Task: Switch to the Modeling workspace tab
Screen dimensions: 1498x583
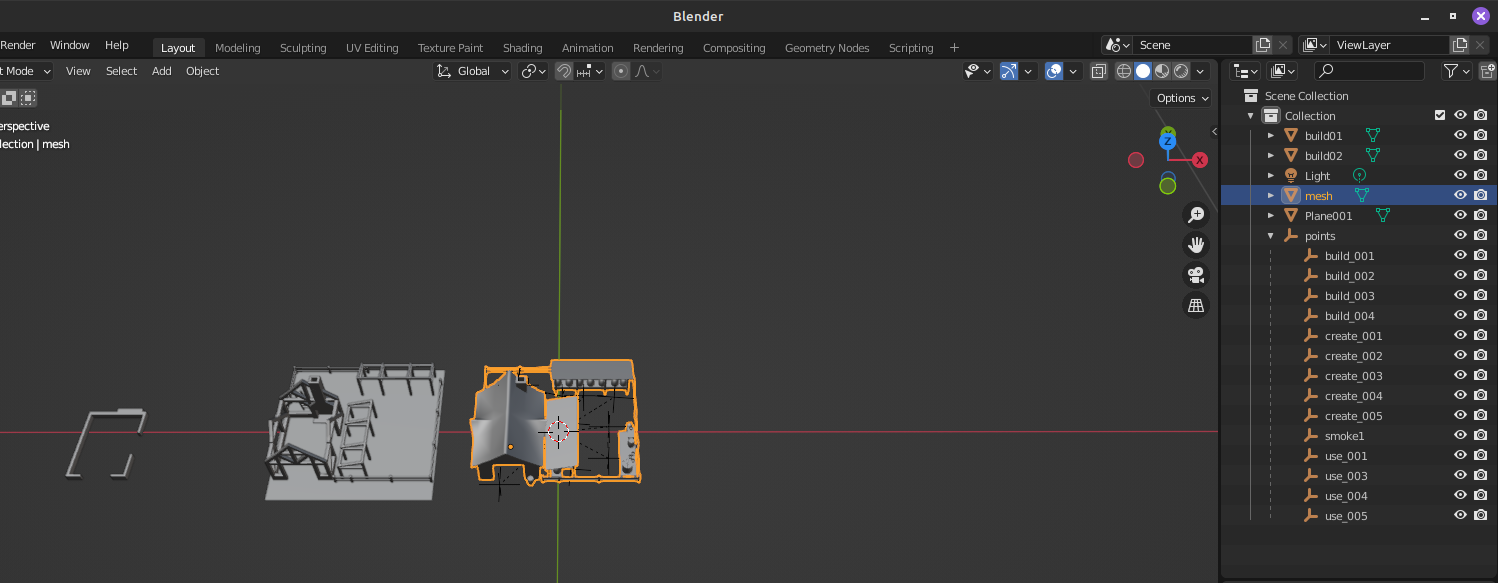Action: click(x=237, y=48)
